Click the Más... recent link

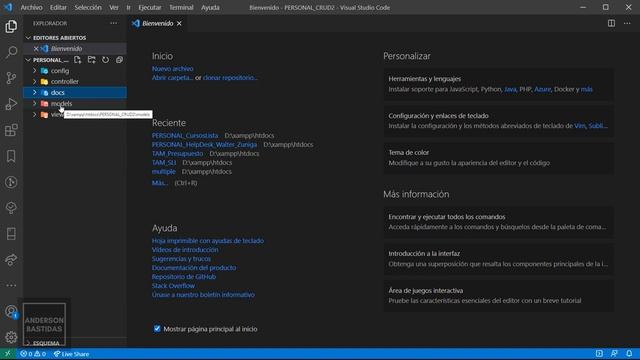click(160, 183)
